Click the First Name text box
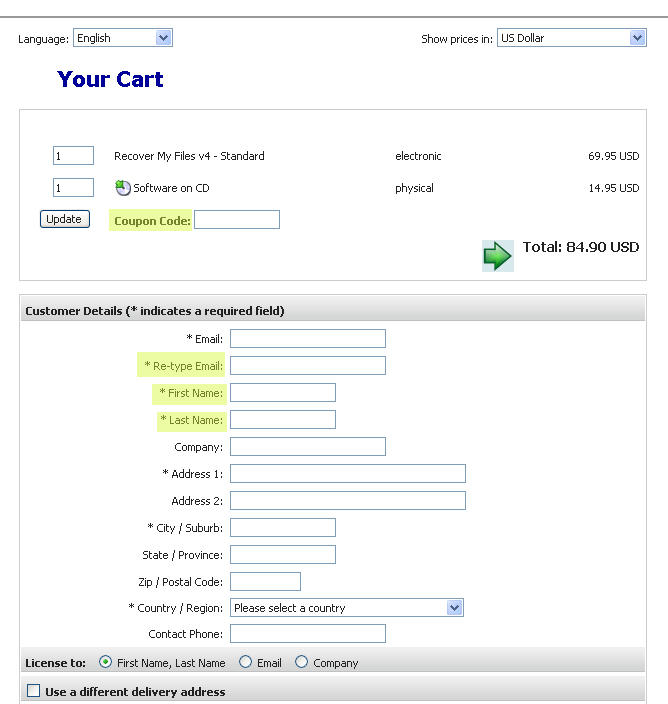This screenshot has width=668, height=704. point(283,392)
